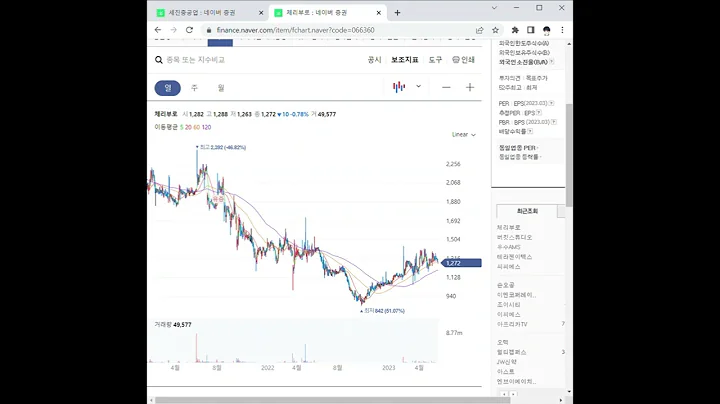
Task: Open the 도구 tools menu
Action: click(435, 60)
